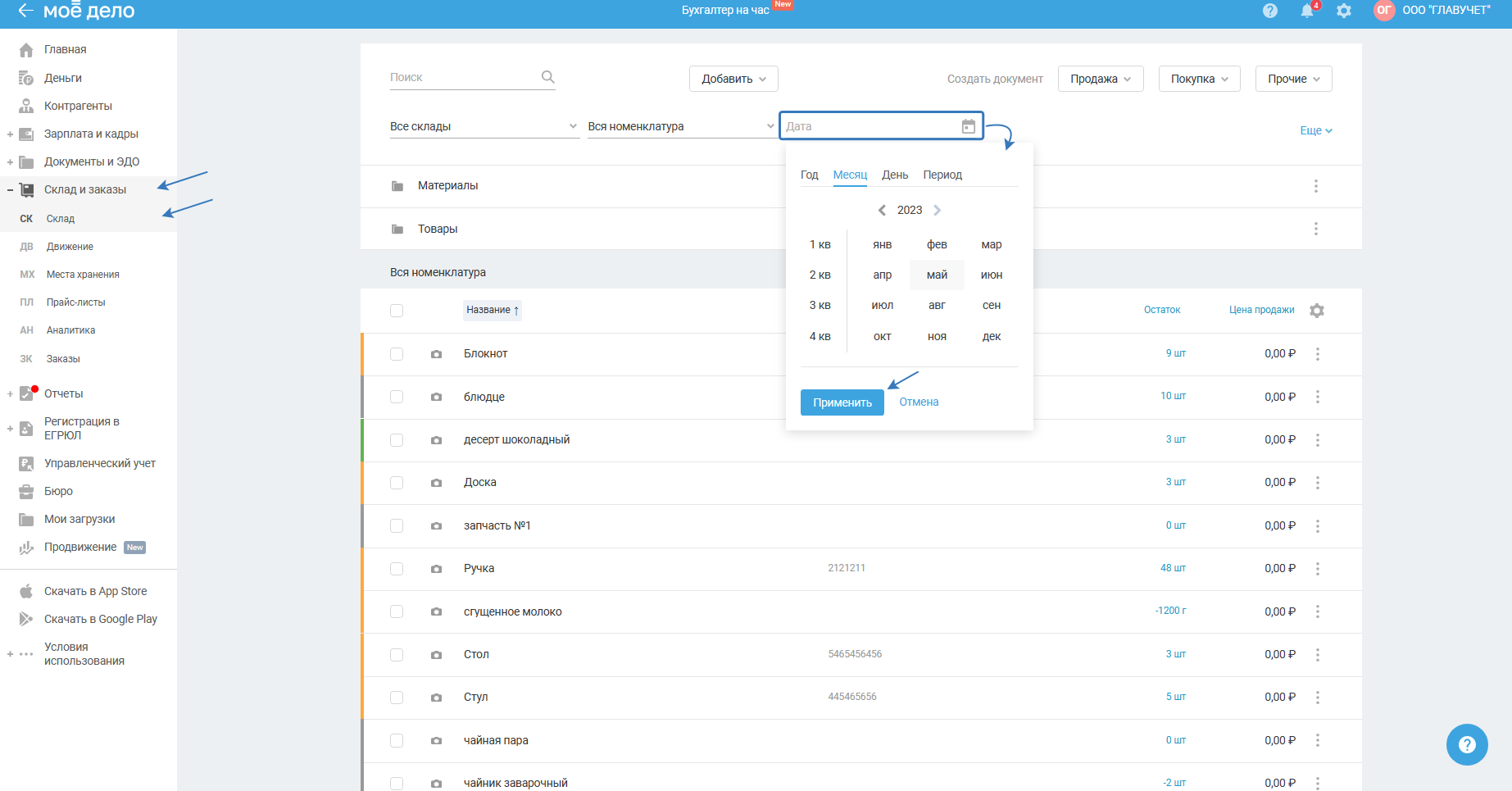Open the three-dot menu for Материалы folder
This screenshot has height=791, width=1512.
tap(1316, 186)
